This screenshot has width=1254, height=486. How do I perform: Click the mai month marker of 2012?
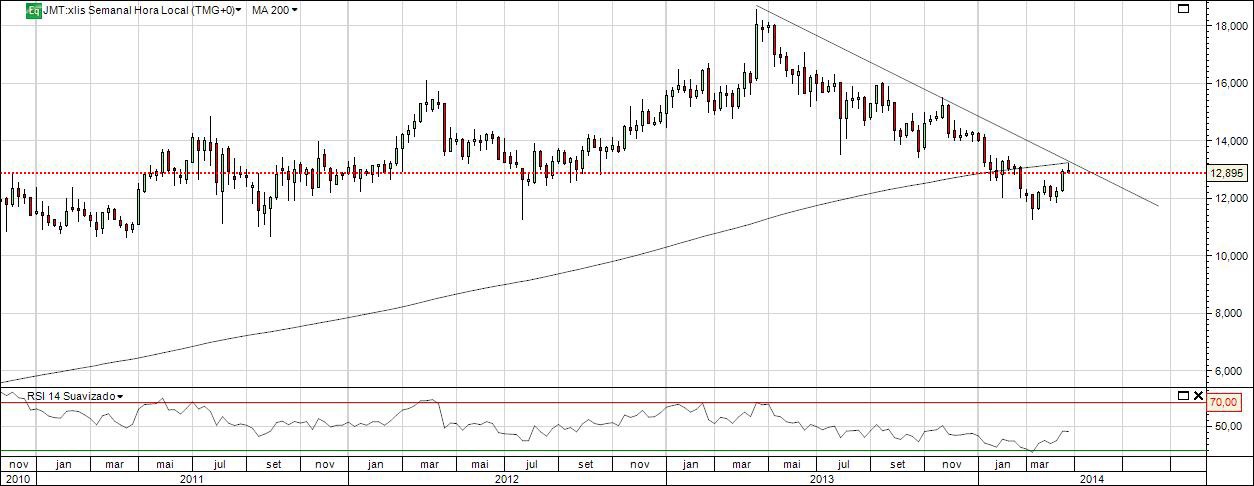[x=481, y=465]
